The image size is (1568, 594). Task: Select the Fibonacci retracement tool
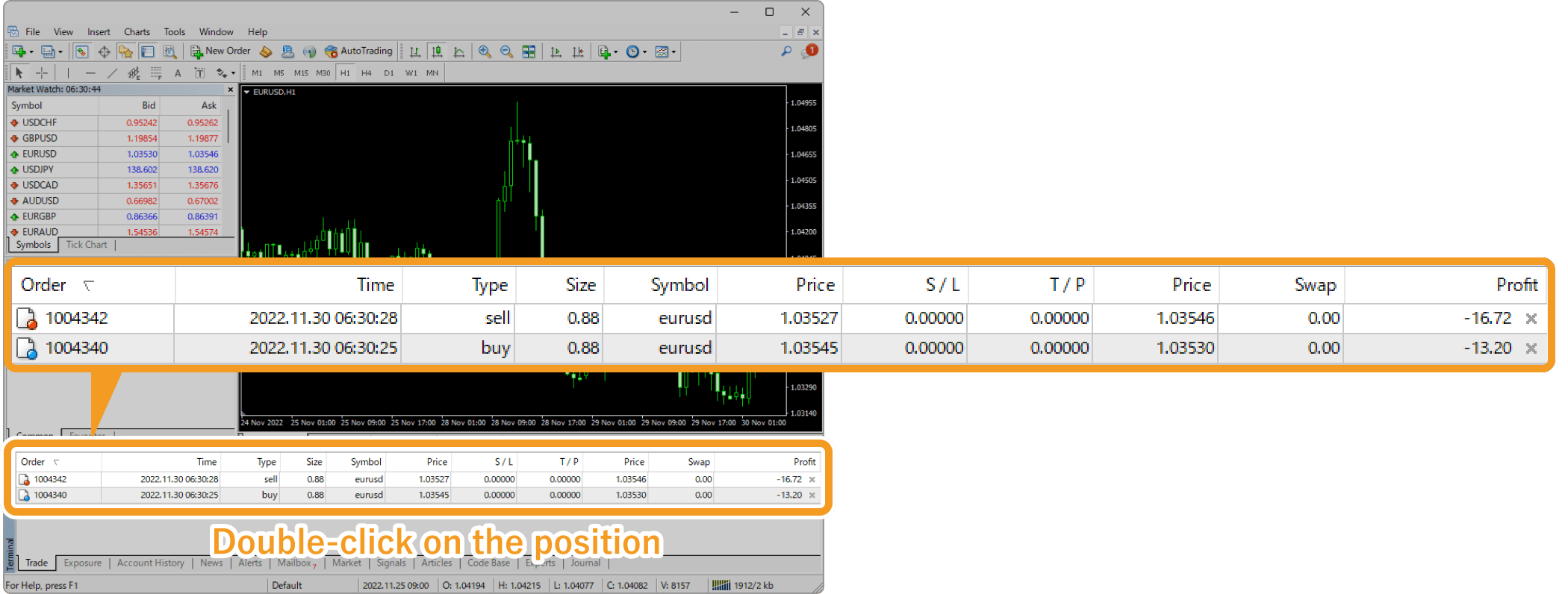click(156, 72)
